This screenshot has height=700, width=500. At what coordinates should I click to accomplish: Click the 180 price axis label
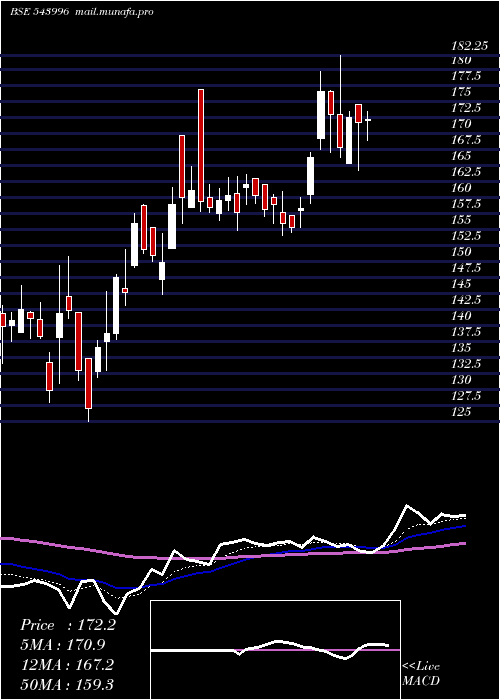(461, 60)
